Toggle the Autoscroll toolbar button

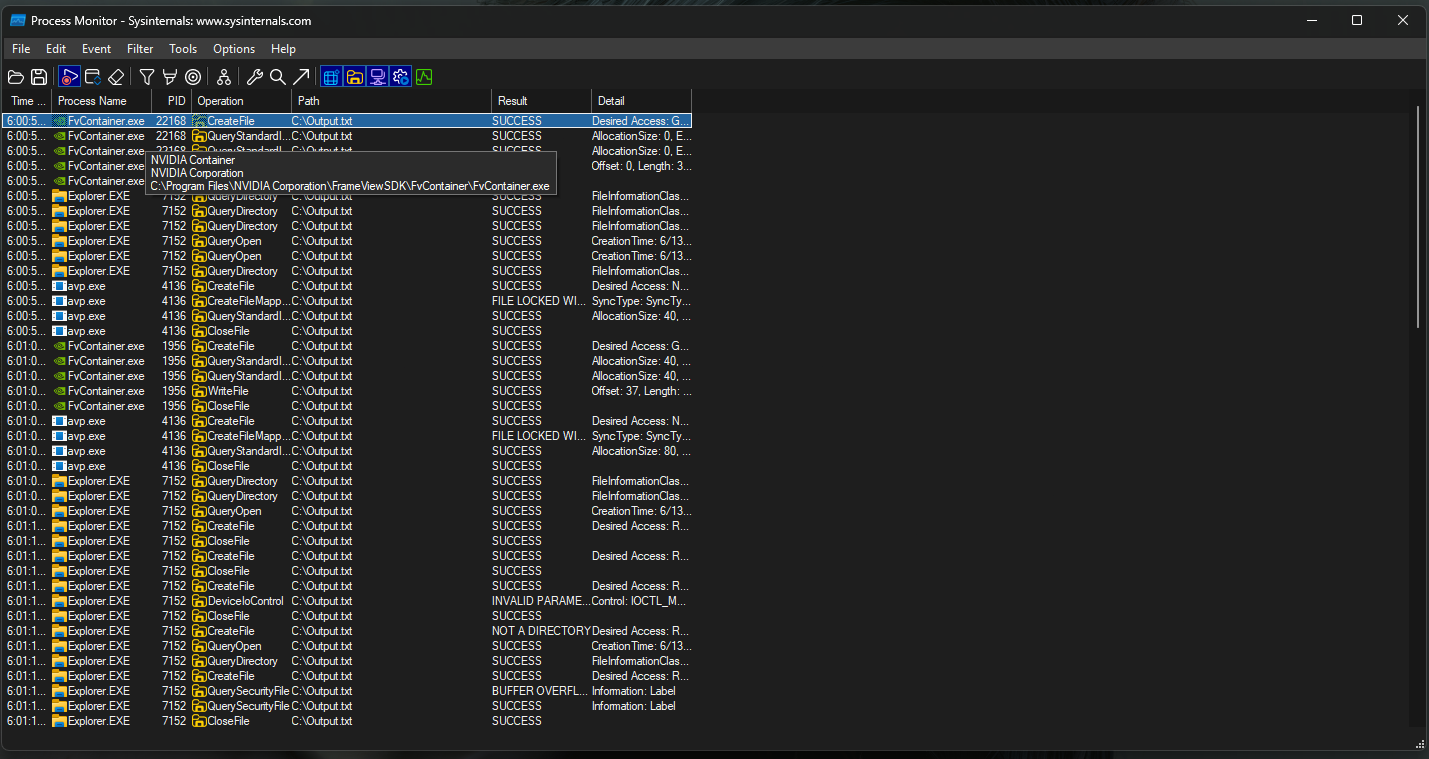92,77
